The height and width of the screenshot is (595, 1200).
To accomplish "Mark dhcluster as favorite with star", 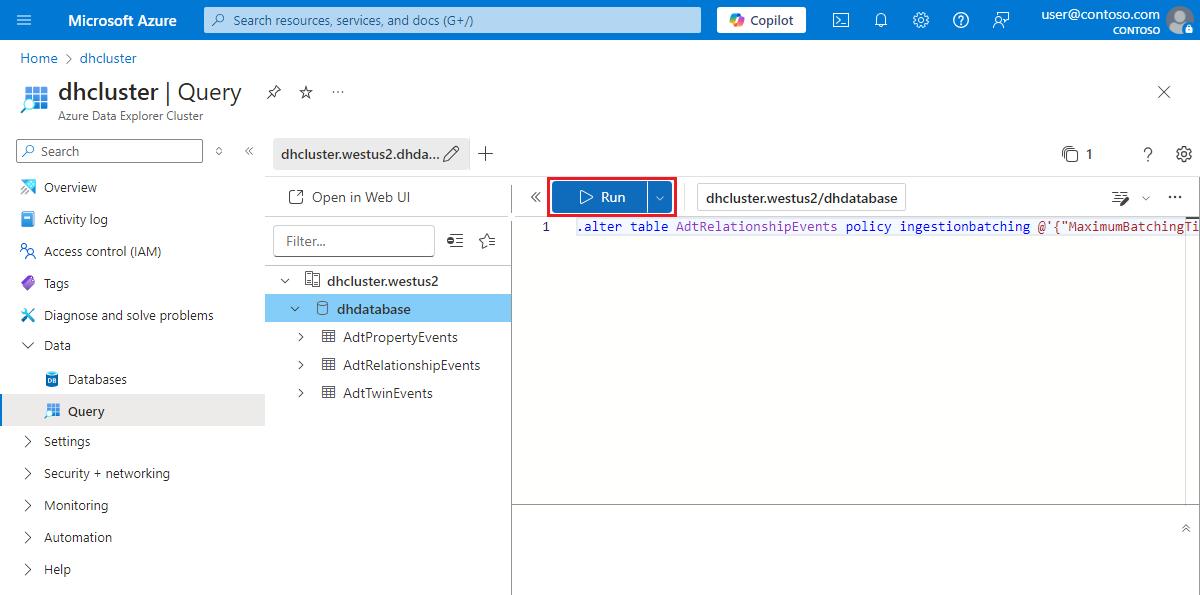I will 306,92.
